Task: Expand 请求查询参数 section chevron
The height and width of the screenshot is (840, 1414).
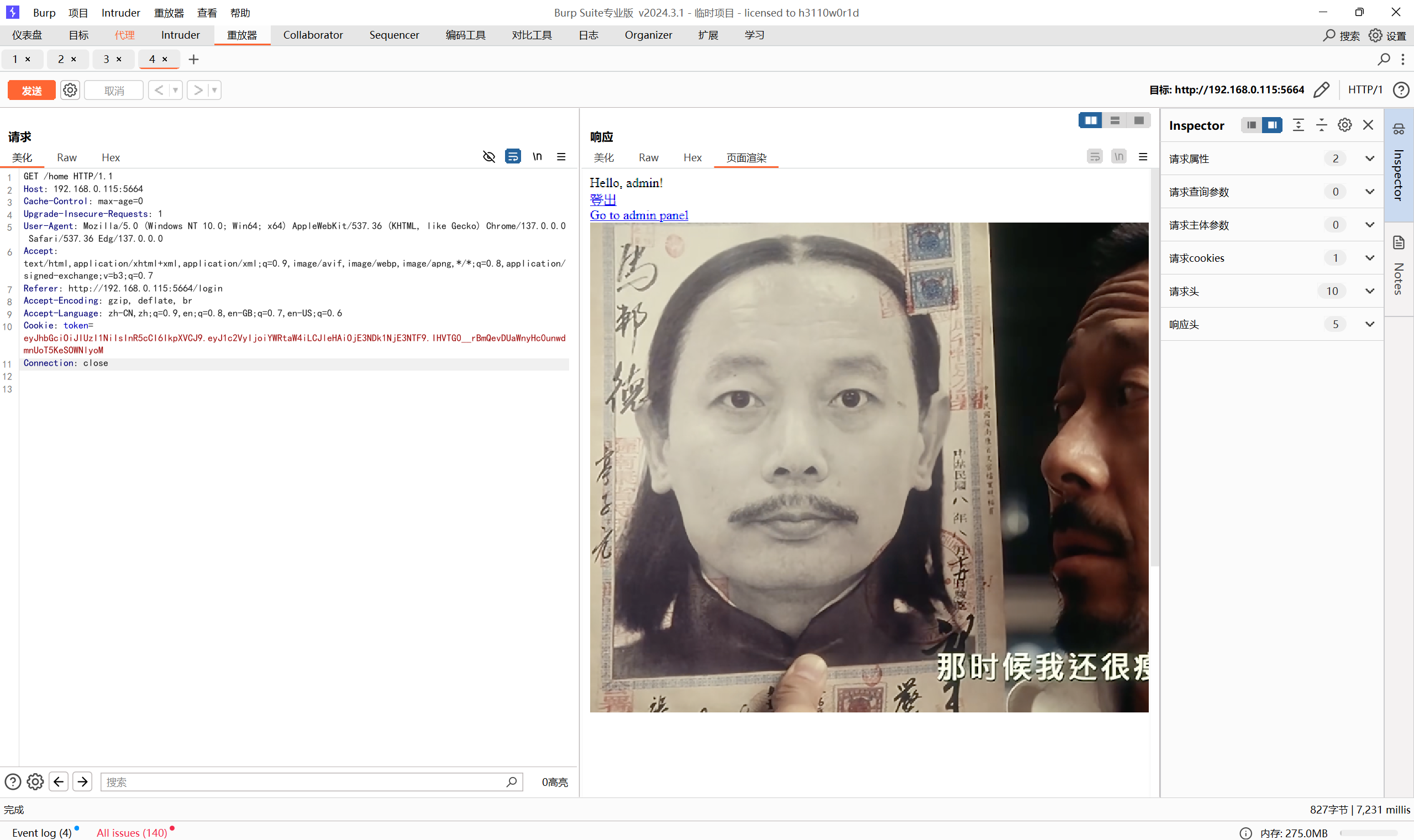Action: [x=1369, y=192]
